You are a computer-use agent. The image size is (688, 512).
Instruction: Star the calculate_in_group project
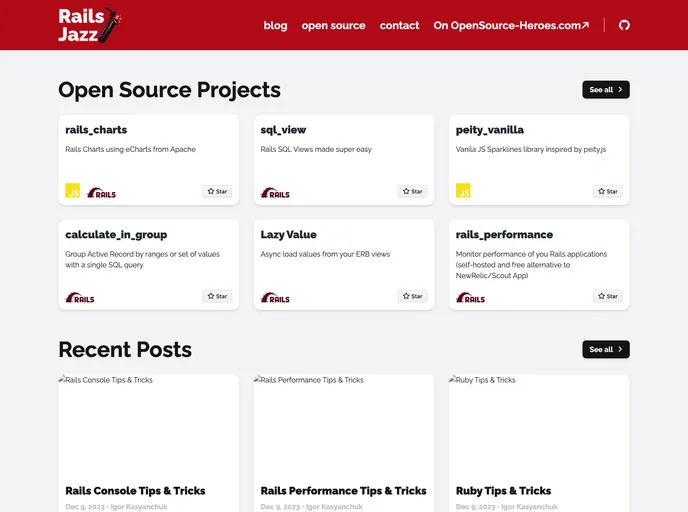[x=217, y=296]
